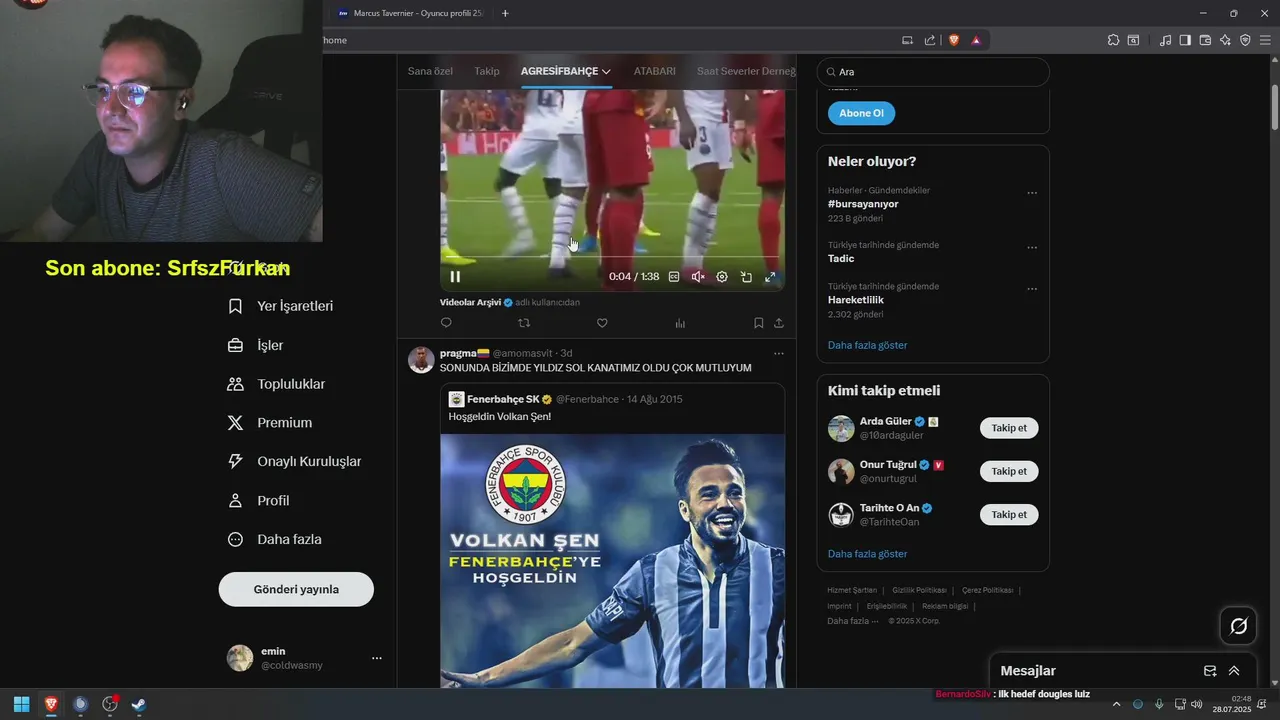Open Hizmet Şartları footer link
Screen dimensions: 1280x720
tap(852, 590)
